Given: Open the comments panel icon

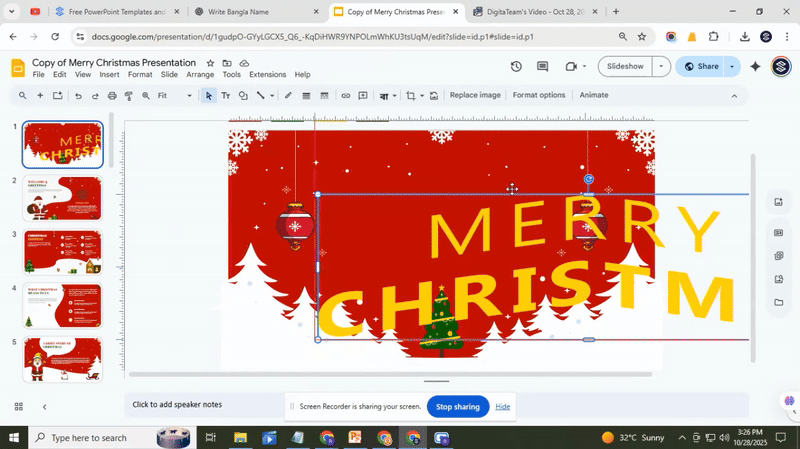Looking at the screenshot, I should 542,67.
